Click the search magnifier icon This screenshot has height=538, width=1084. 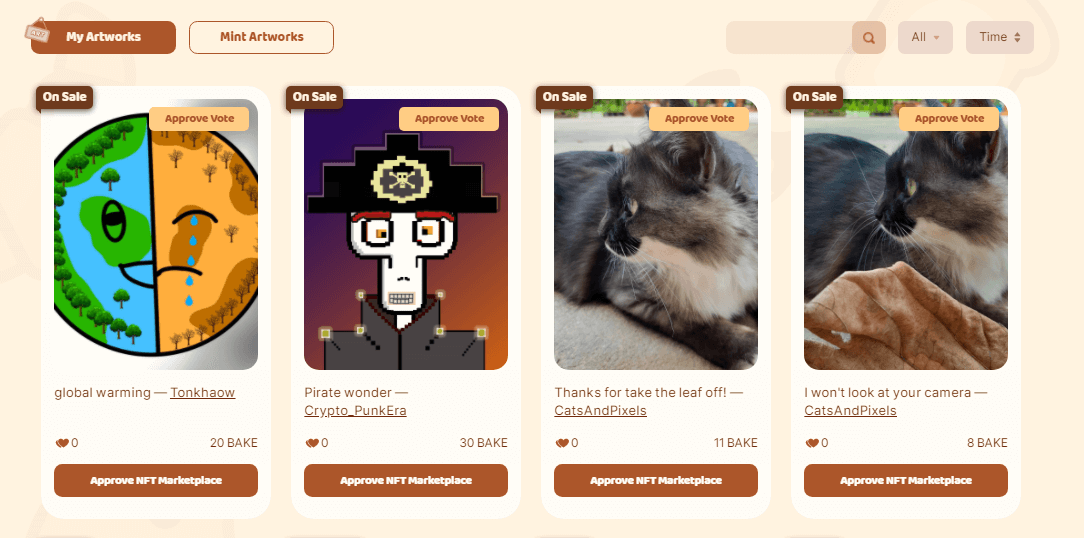[869, 38]
